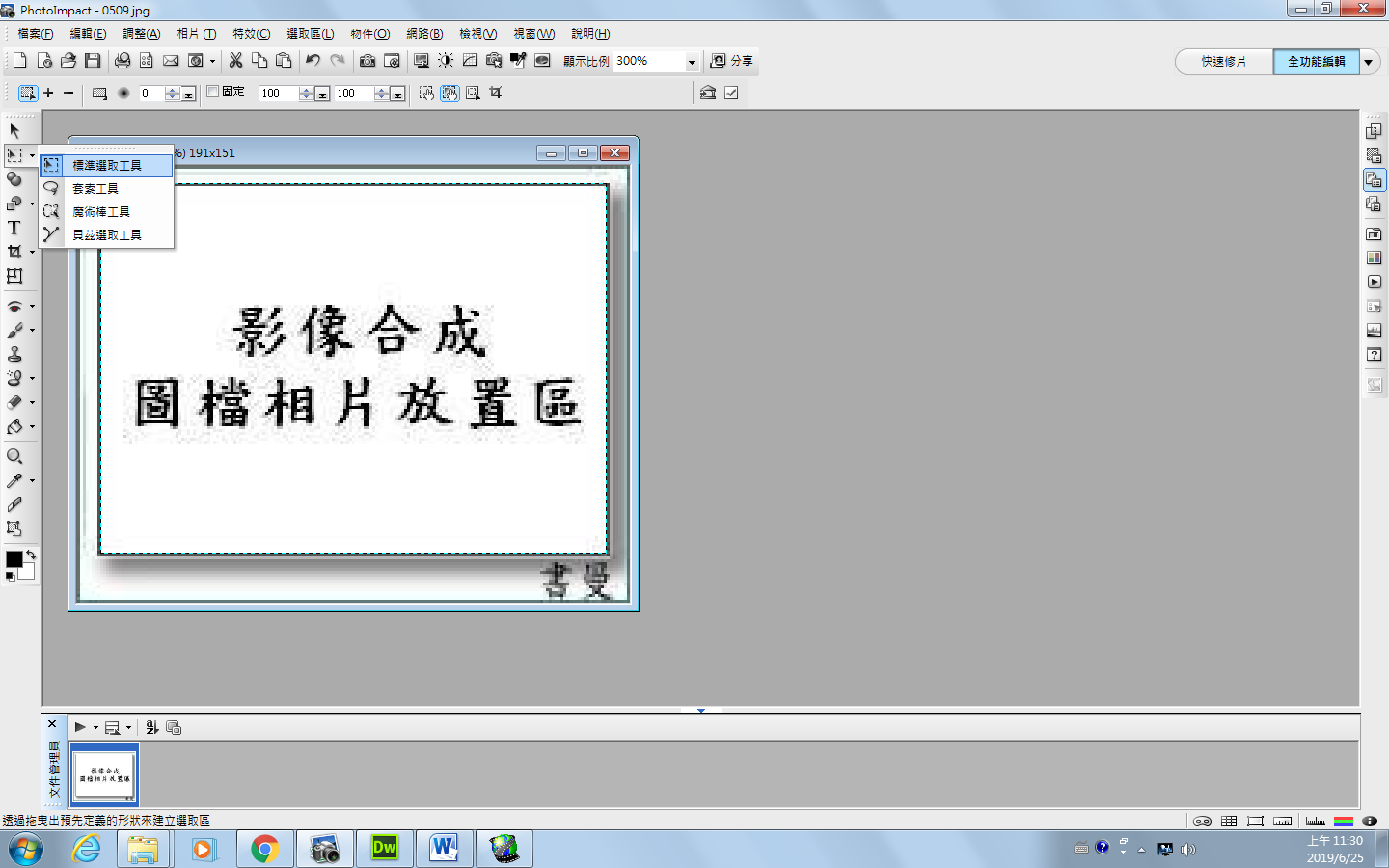Toggle subtract-from-selection minus mode
This screenshot has width=1389, height=868.
tap(68, 94)
